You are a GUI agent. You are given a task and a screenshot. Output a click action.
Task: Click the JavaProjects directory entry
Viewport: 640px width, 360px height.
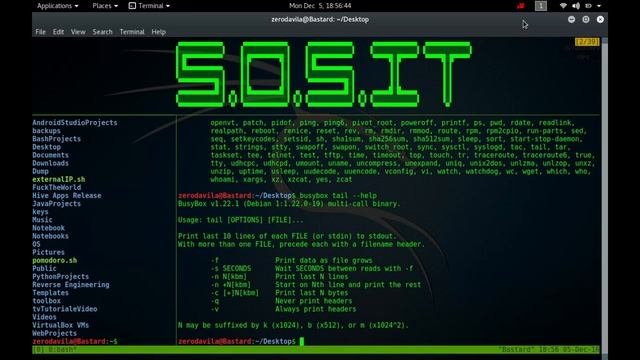pyautogui.click(x=57, y=204)
